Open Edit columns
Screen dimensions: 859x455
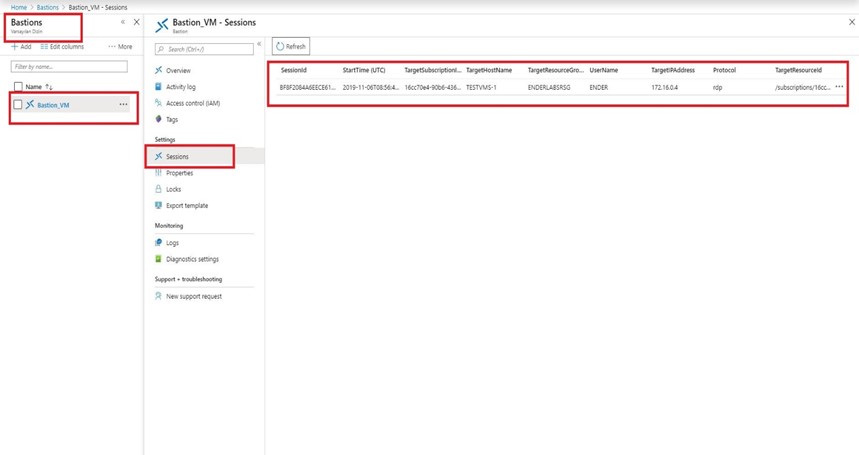pyautogui.click(x=62, y=47)
